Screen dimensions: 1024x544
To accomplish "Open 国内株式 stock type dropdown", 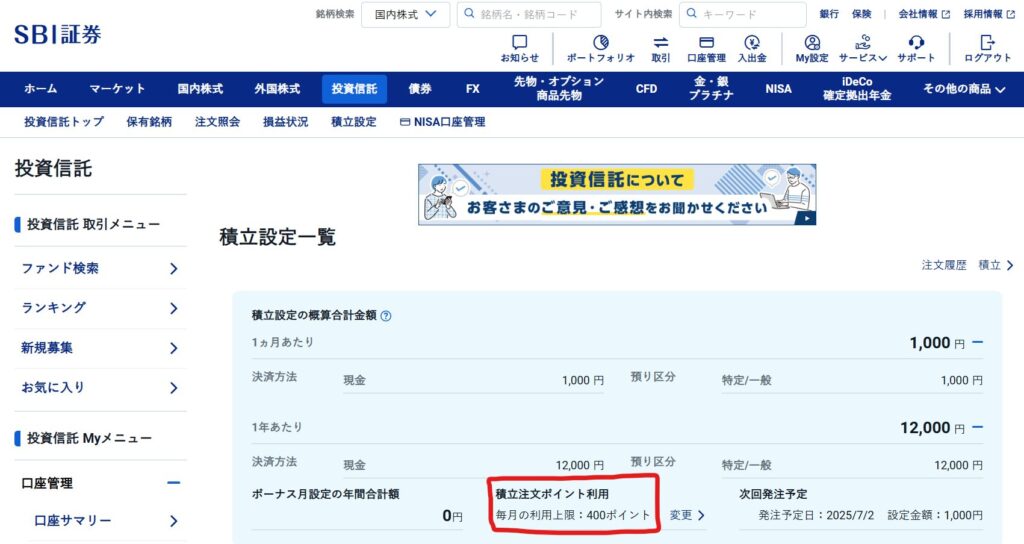I will click(406, 14).
